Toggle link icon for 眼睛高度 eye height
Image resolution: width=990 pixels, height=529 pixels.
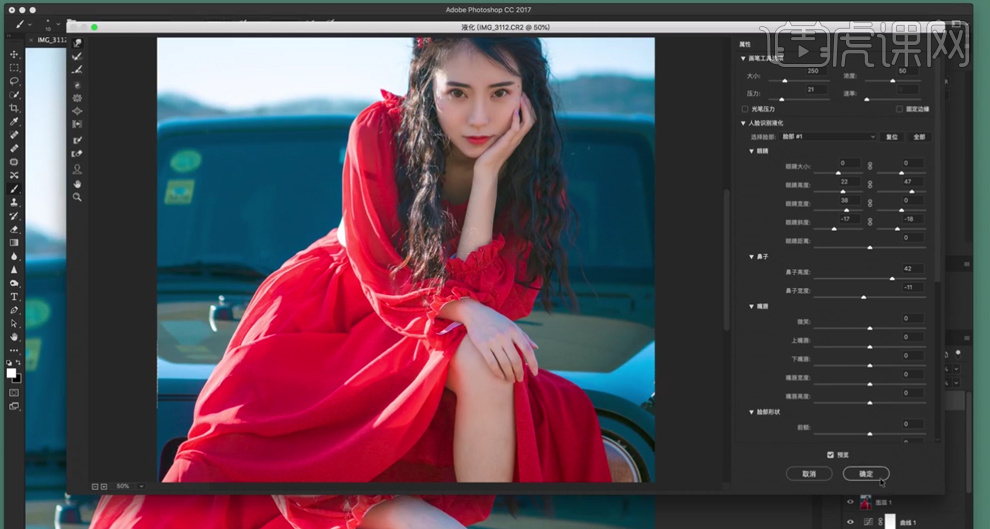click(x=869, y=185)
